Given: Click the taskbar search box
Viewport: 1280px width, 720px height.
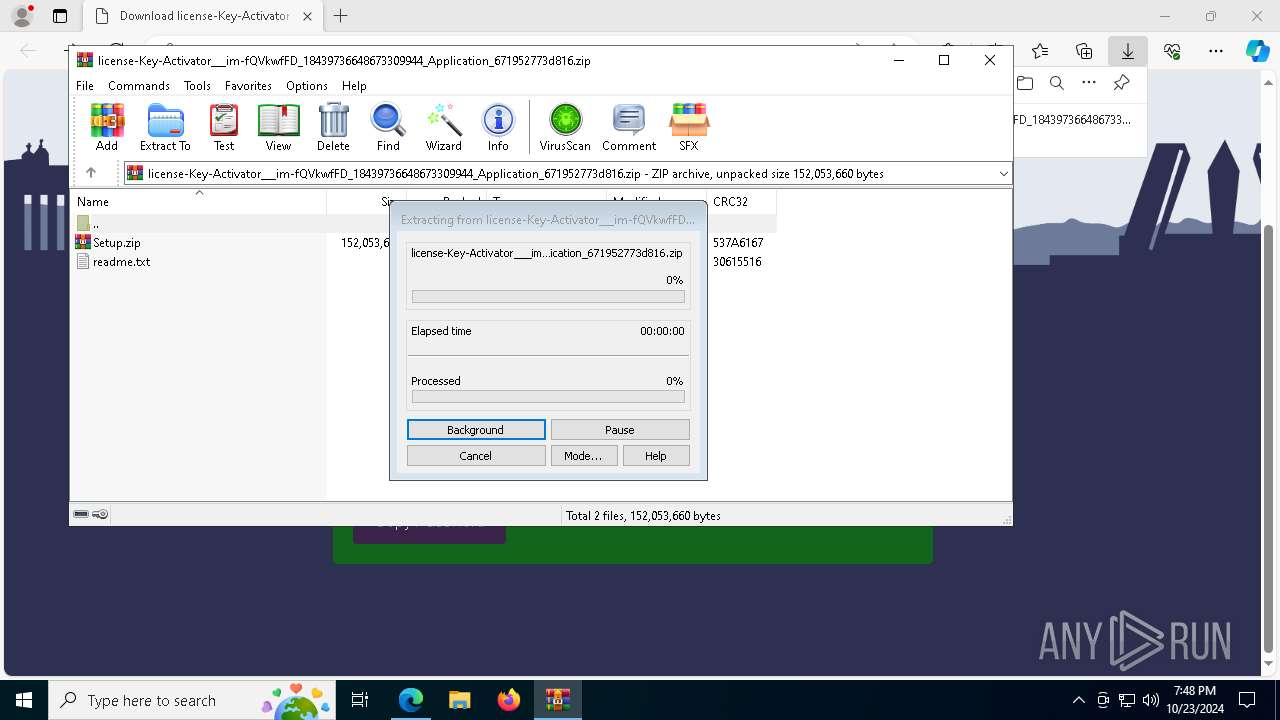Looking at the screenshot, I should [x=192, y=700].
